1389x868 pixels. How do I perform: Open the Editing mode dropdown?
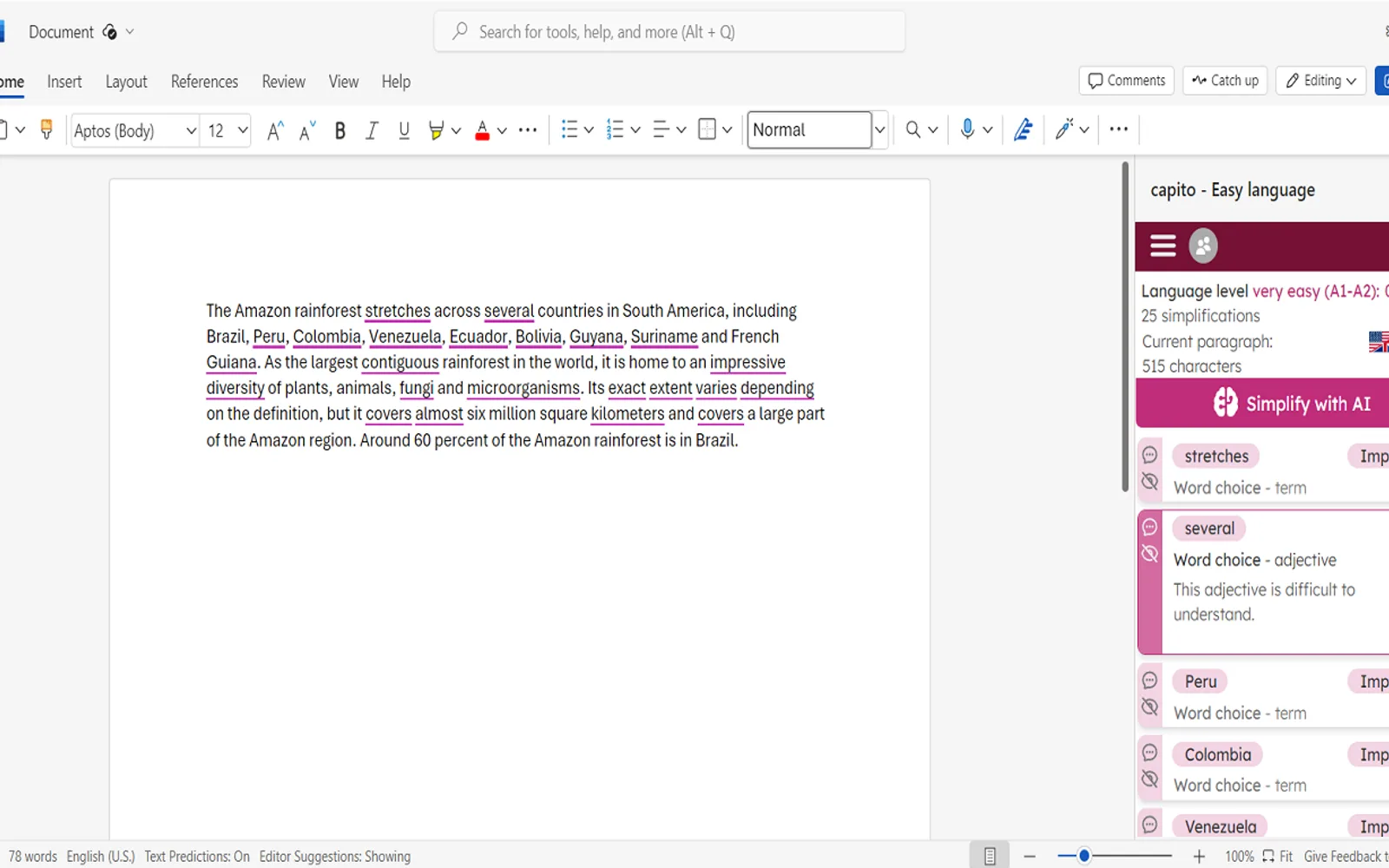[x=1320, y=81]
